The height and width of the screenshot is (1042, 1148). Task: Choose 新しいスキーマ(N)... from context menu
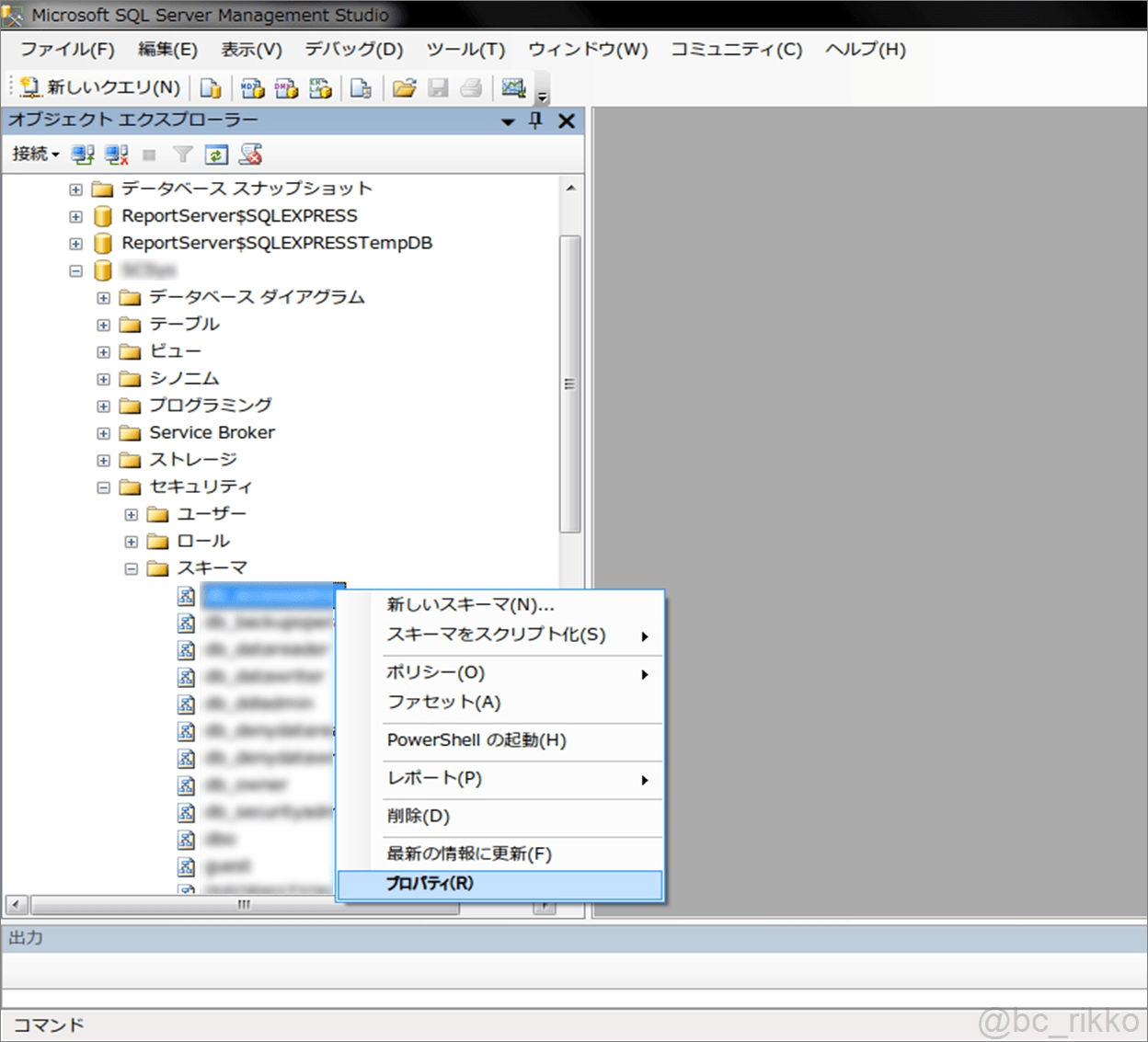pyautogui.click(x=499, y=605)
